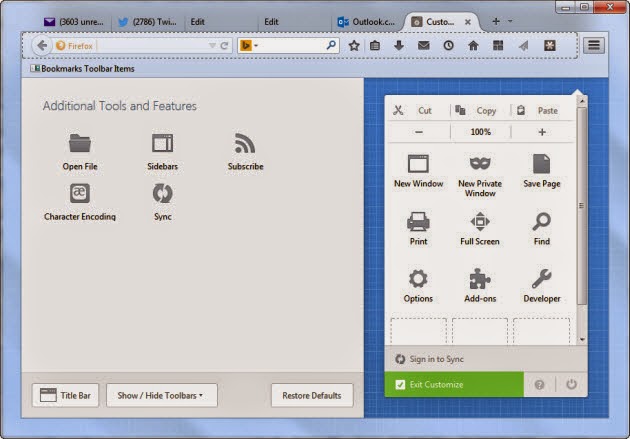Click the bookmark star toolbar icon

pos(354,45)
